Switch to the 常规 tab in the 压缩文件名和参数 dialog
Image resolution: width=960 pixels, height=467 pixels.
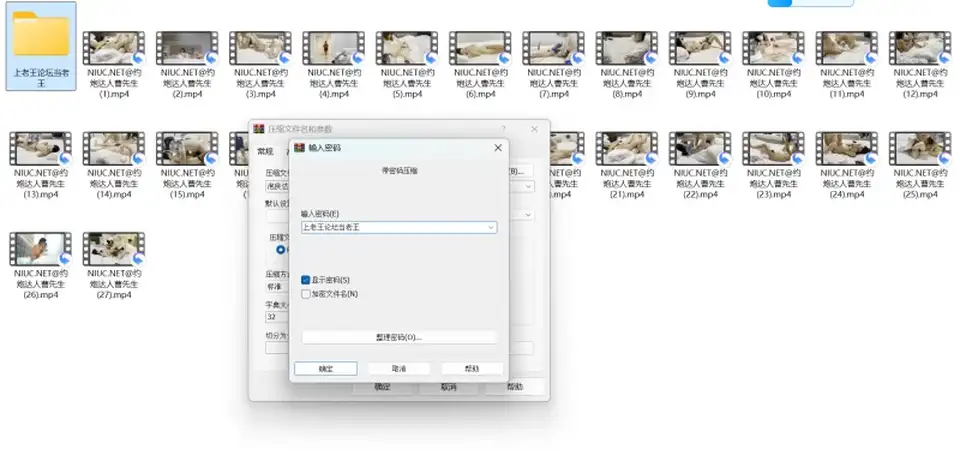tap(265, 151)
